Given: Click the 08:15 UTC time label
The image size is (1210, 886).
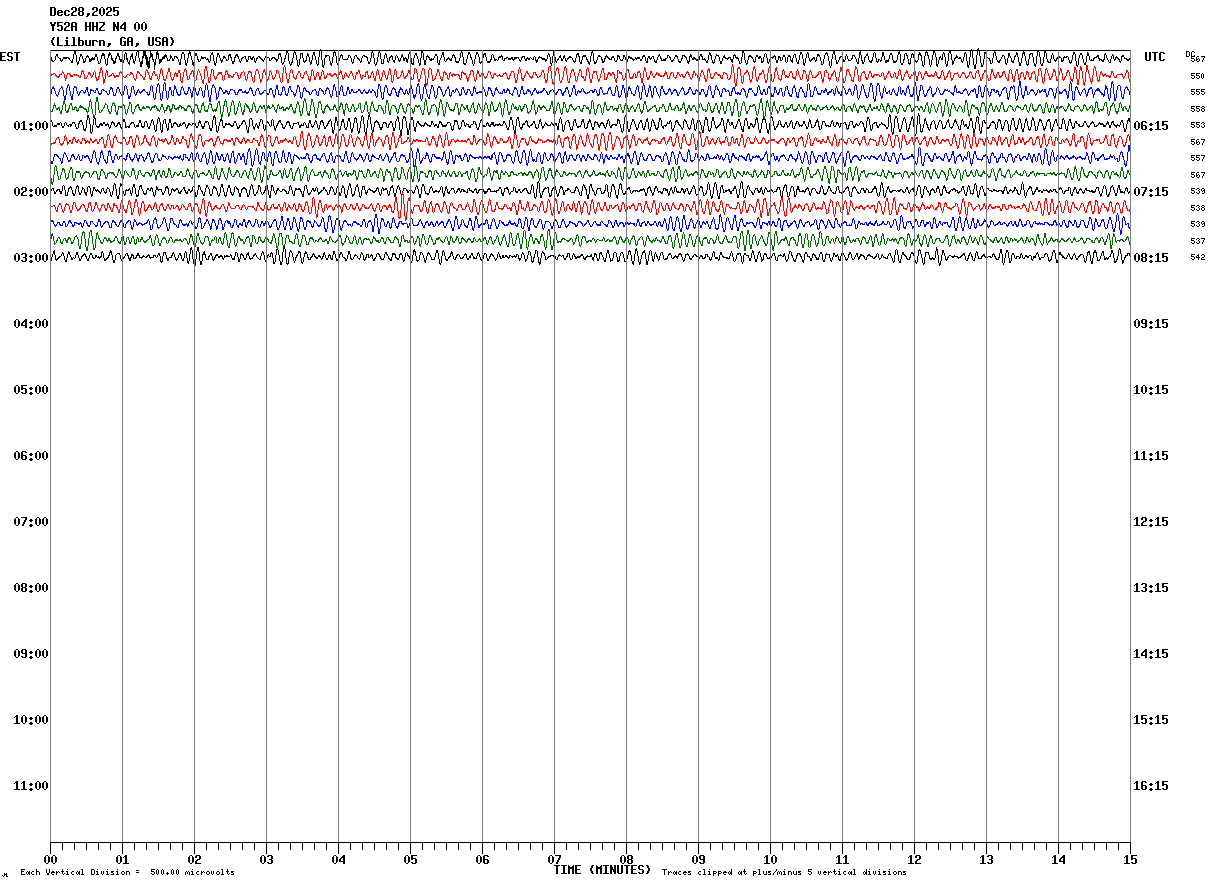Looking at the screenshot, I should pos(1151,258).
